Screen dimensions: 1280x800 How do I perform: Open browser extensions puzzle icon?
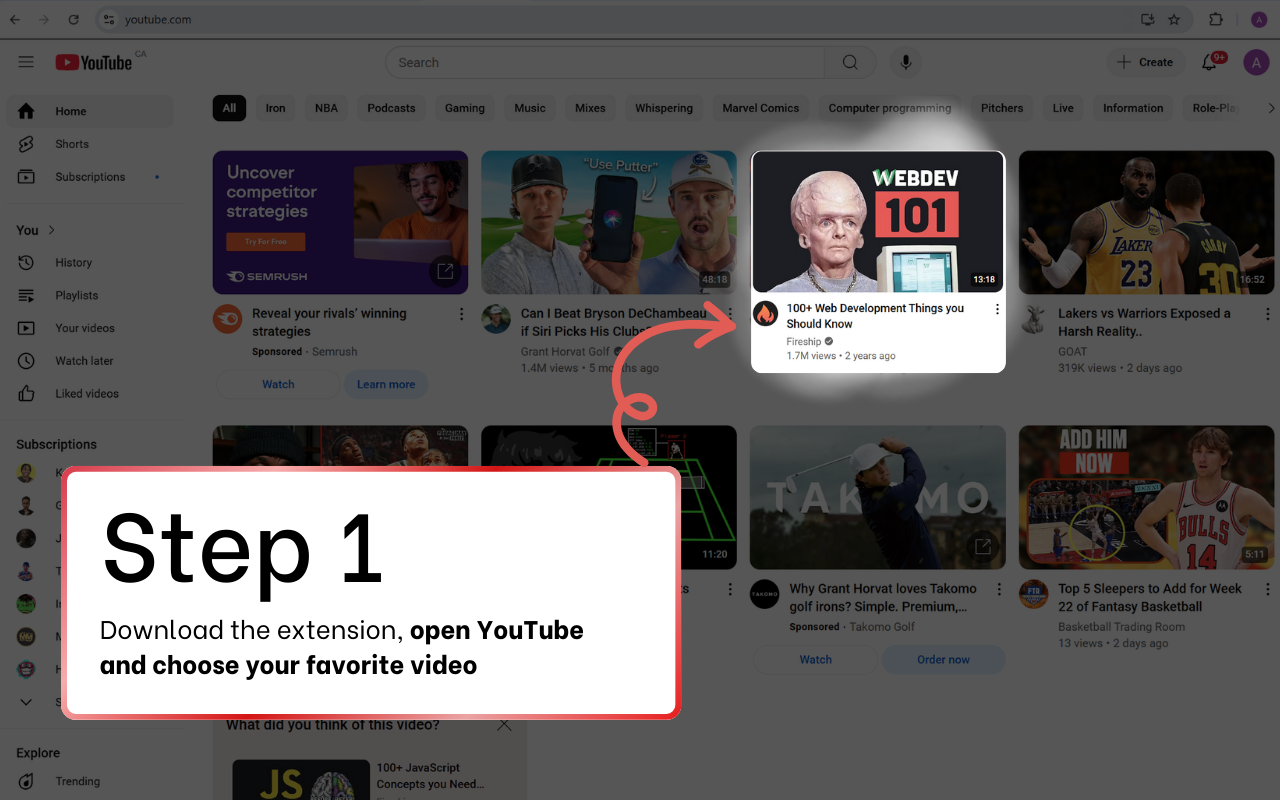(1216, 19)
